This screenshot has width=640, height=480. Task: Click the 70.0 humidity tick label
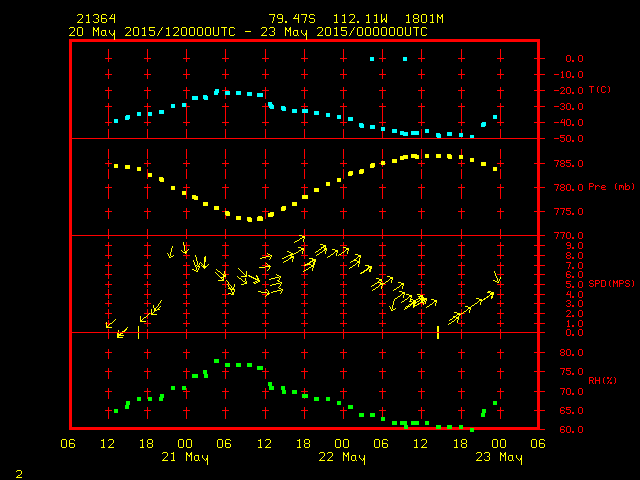click(571, 391)
